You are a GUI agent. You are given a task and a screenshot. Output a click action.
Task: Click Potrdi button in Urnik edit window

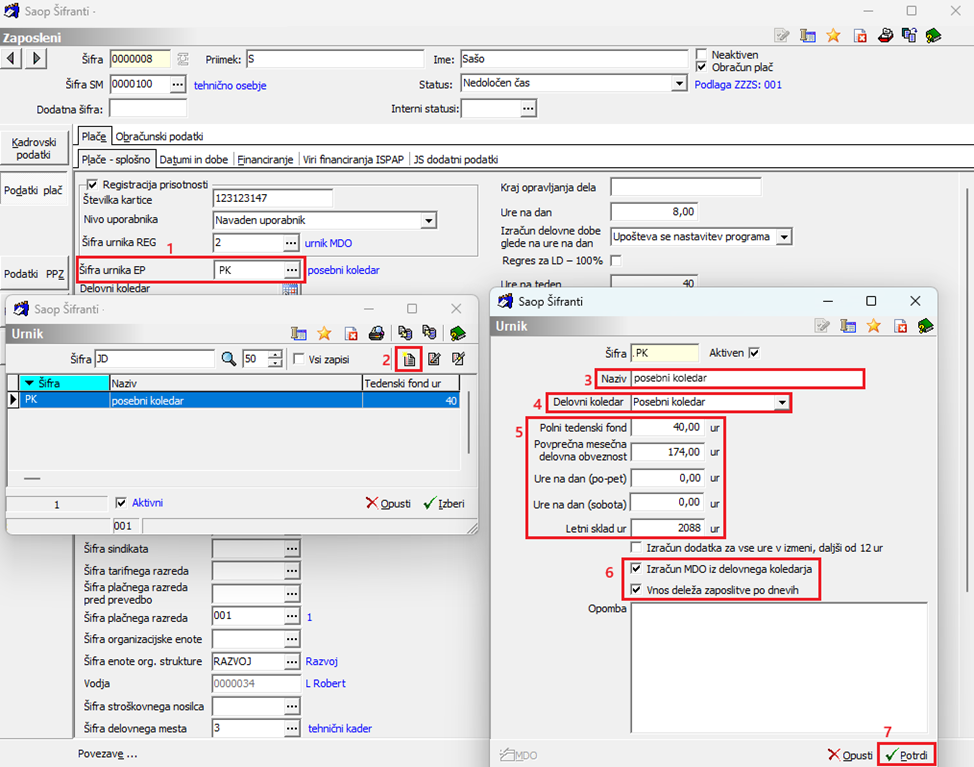[x=906, y=755]
